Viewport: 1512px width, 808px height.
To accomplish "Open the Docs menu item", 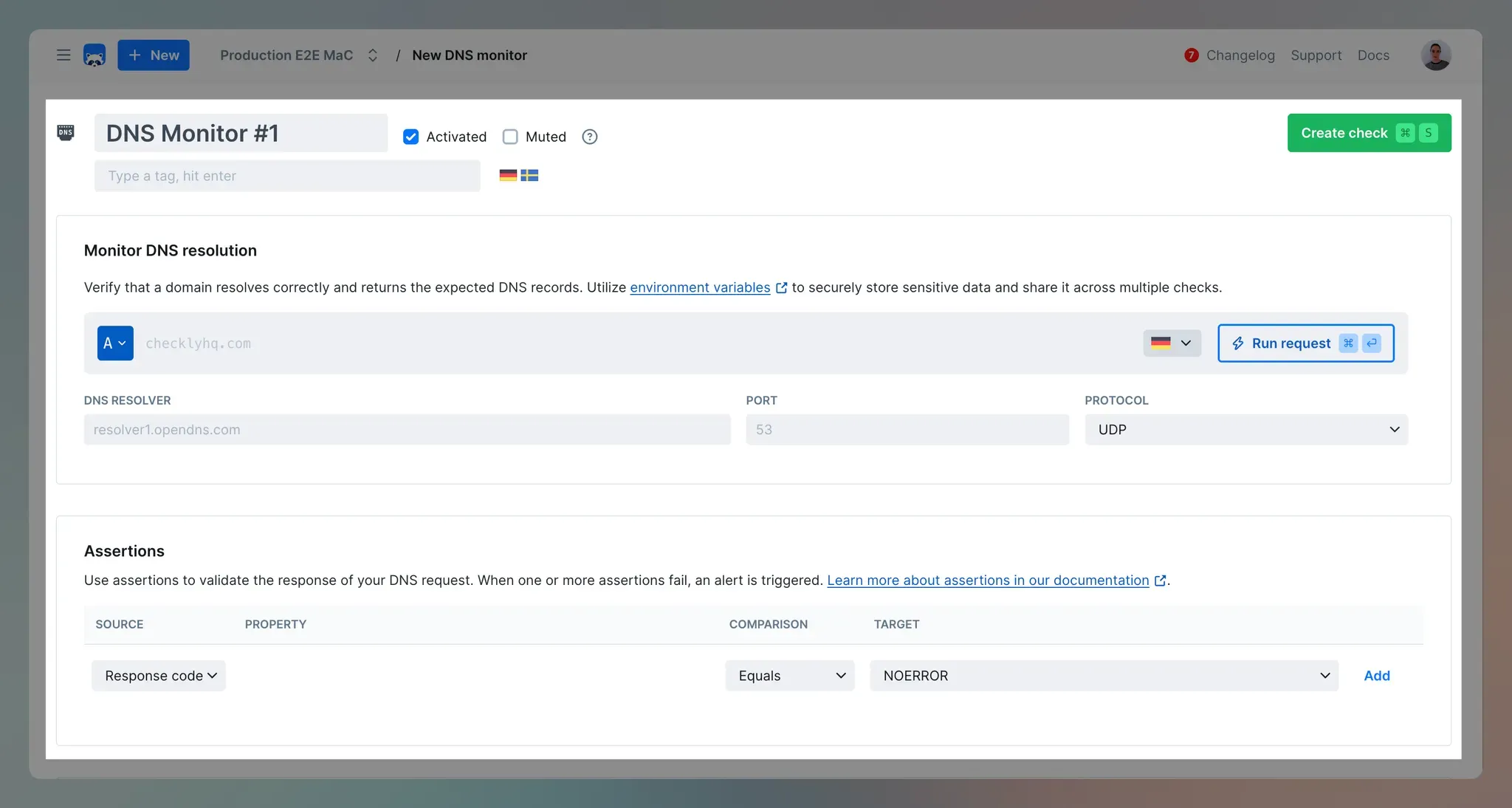I will point(1372,55).
